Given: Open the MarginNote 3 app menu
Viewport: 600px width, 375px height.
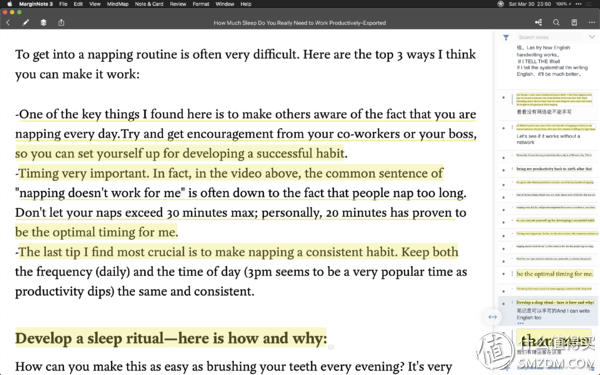Looking at the screenshot, I should point(36,4).
